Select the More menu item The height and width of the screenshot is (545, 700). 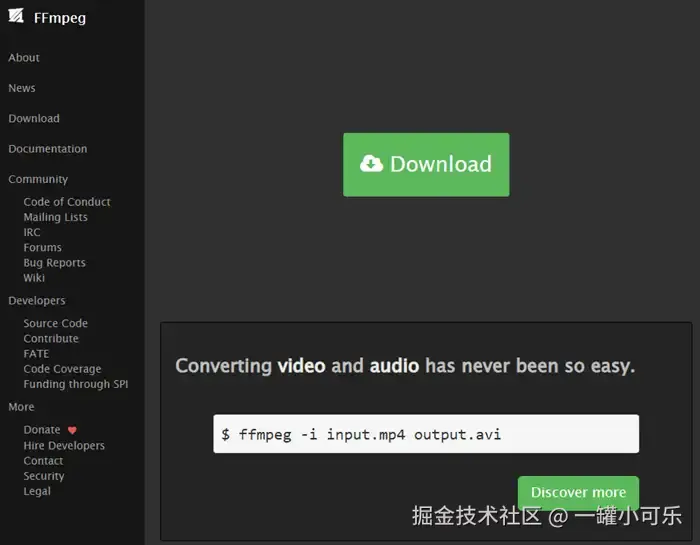(21, 407)
